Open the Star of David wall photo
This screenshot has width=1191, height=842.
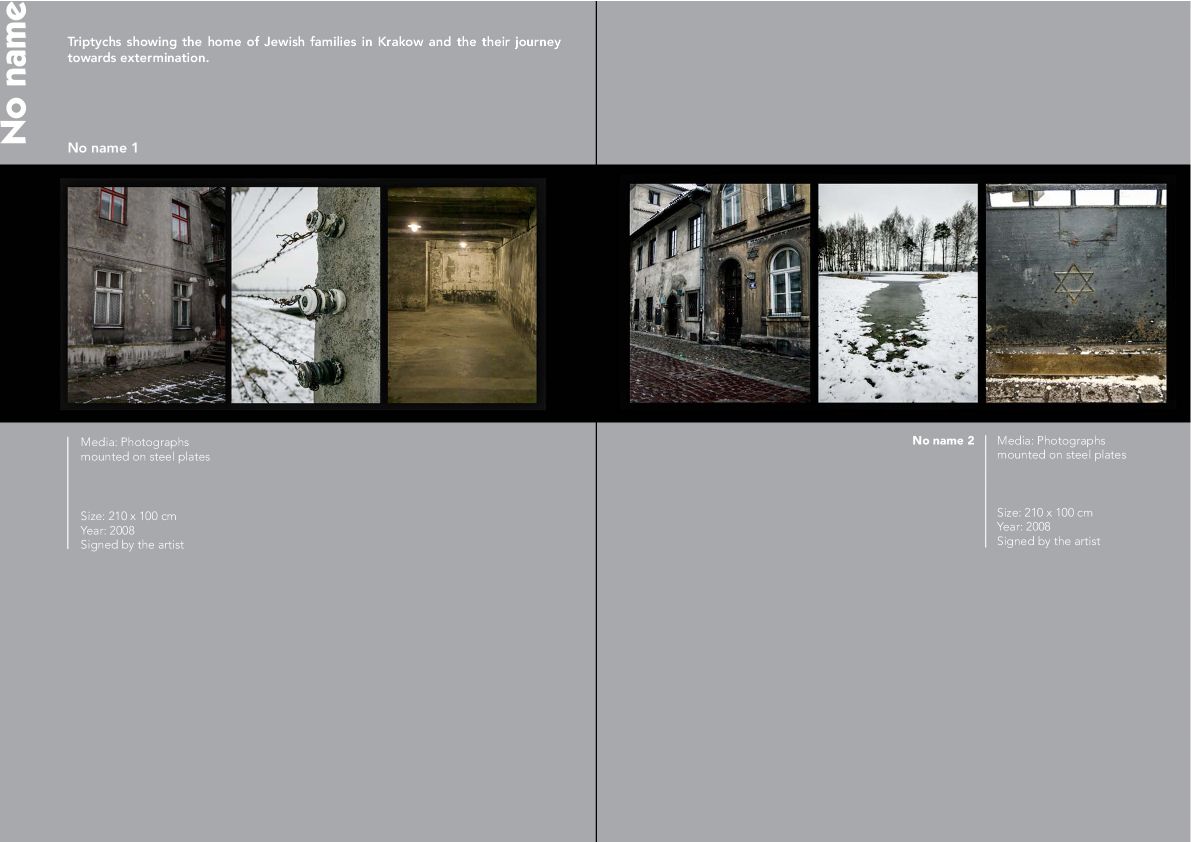(1076, 293)
